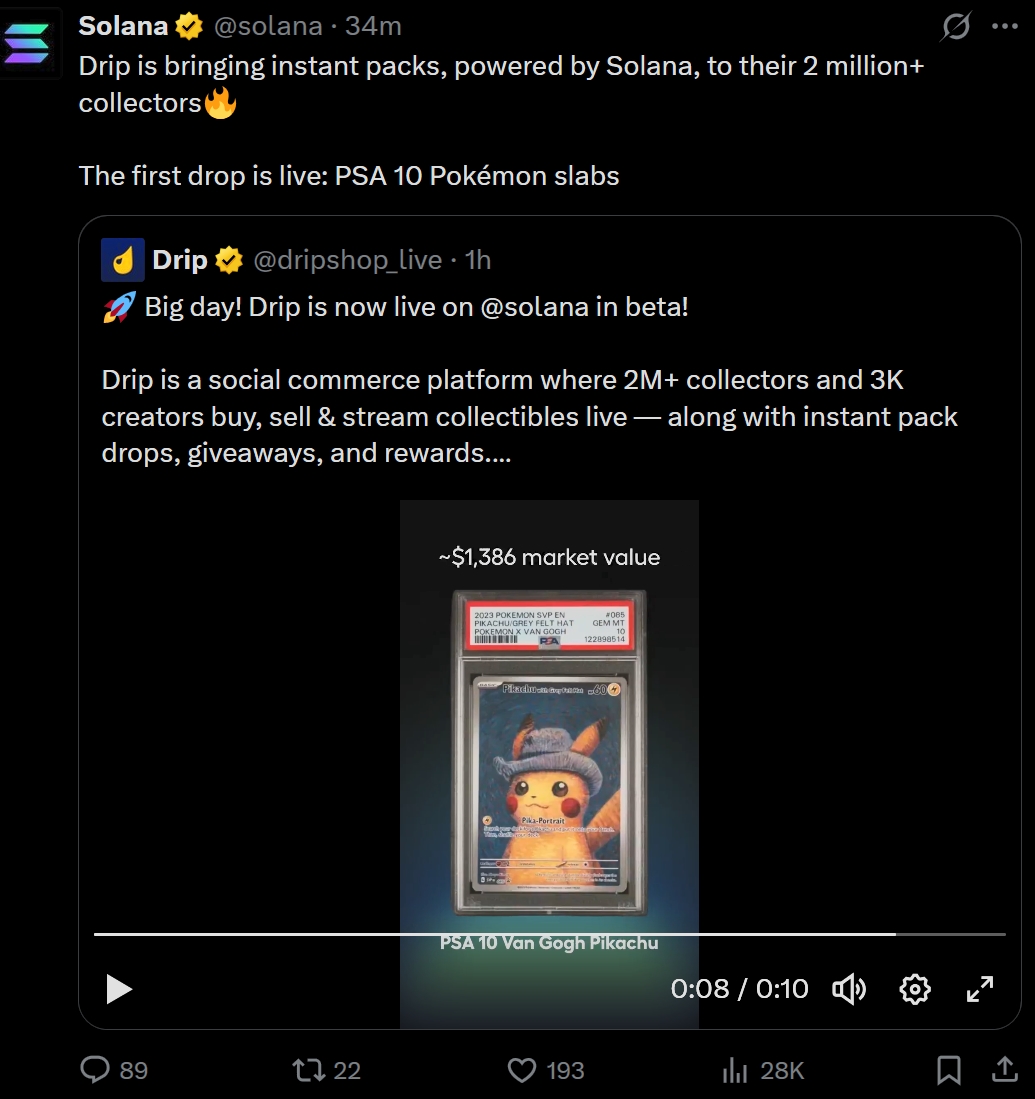The image size is (1035, 1099).
Task: Open @dripshop_live quoted profile
Action: [347, 261]
